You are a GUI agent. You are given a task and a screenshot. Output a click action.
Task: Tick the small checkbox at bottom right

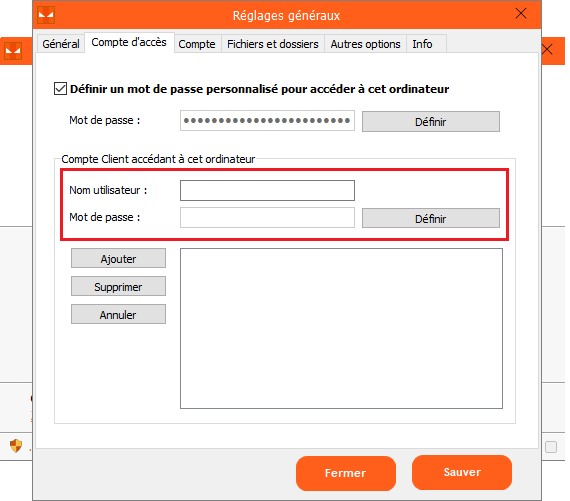551,447
